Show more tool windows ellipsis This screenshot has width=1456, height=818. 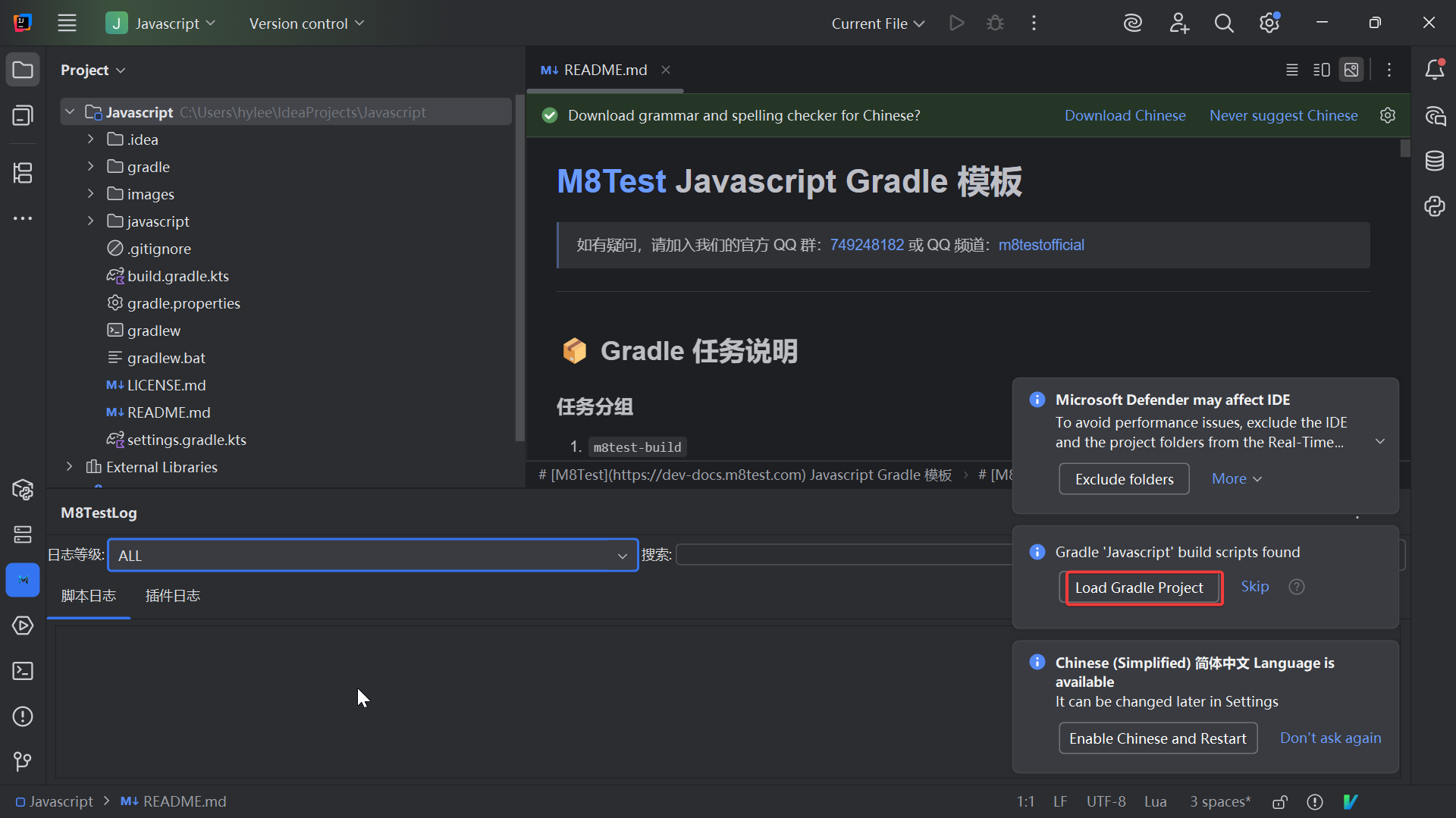(x=23, y=218)
